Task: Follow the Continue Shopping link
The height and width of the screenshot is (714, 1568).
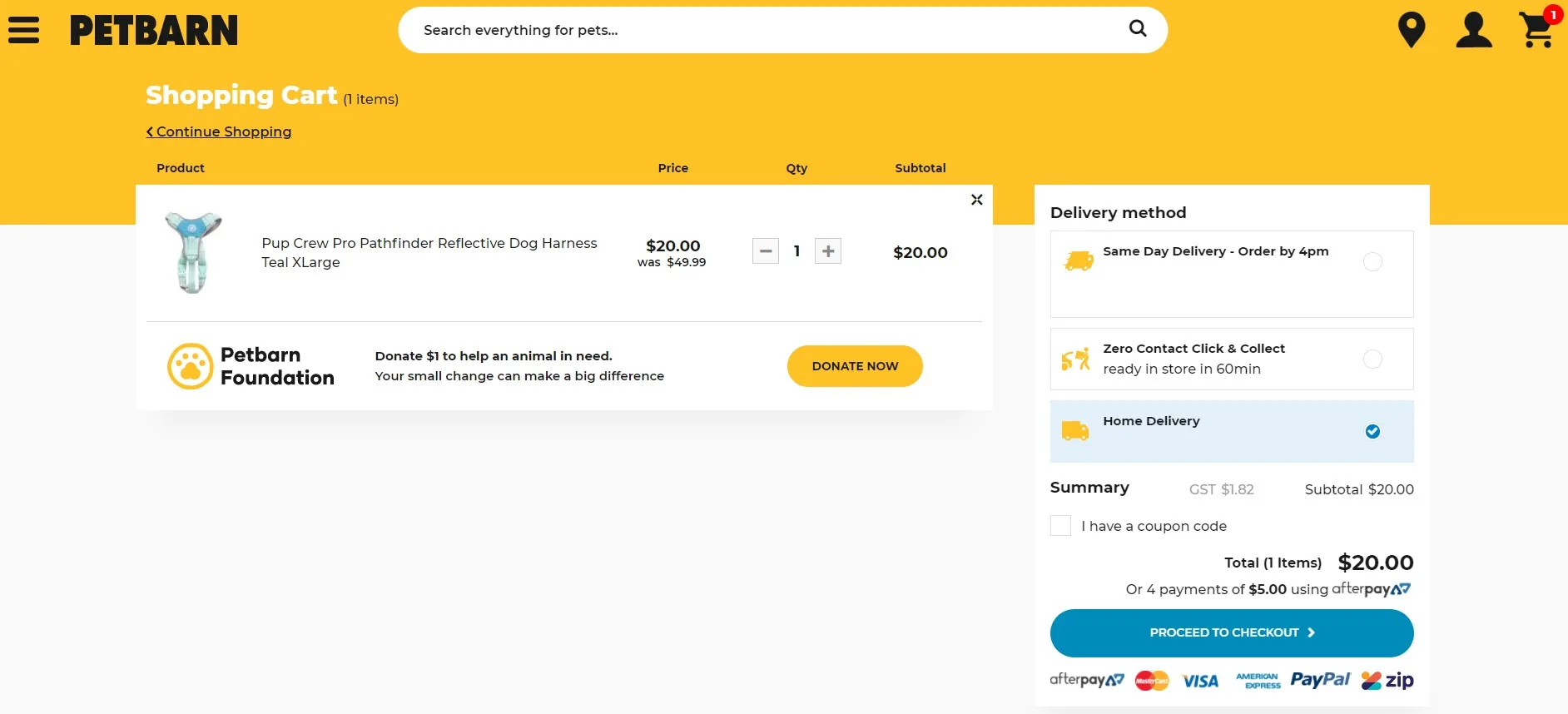Action: click(x=219, y=131)
